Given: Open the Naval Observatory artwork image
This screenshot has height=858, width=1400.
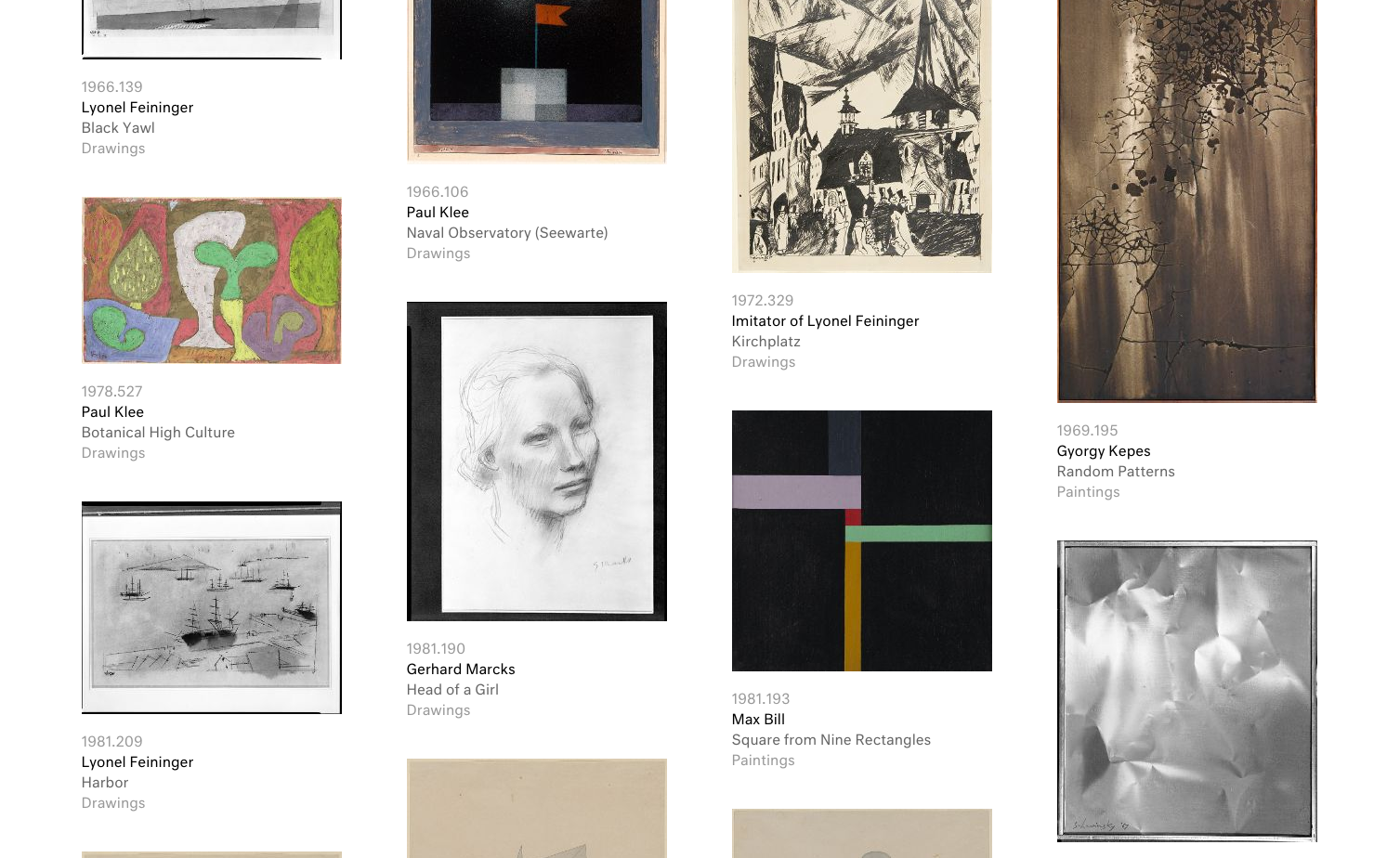Looking at the screenshot, I should click(536, 82).
